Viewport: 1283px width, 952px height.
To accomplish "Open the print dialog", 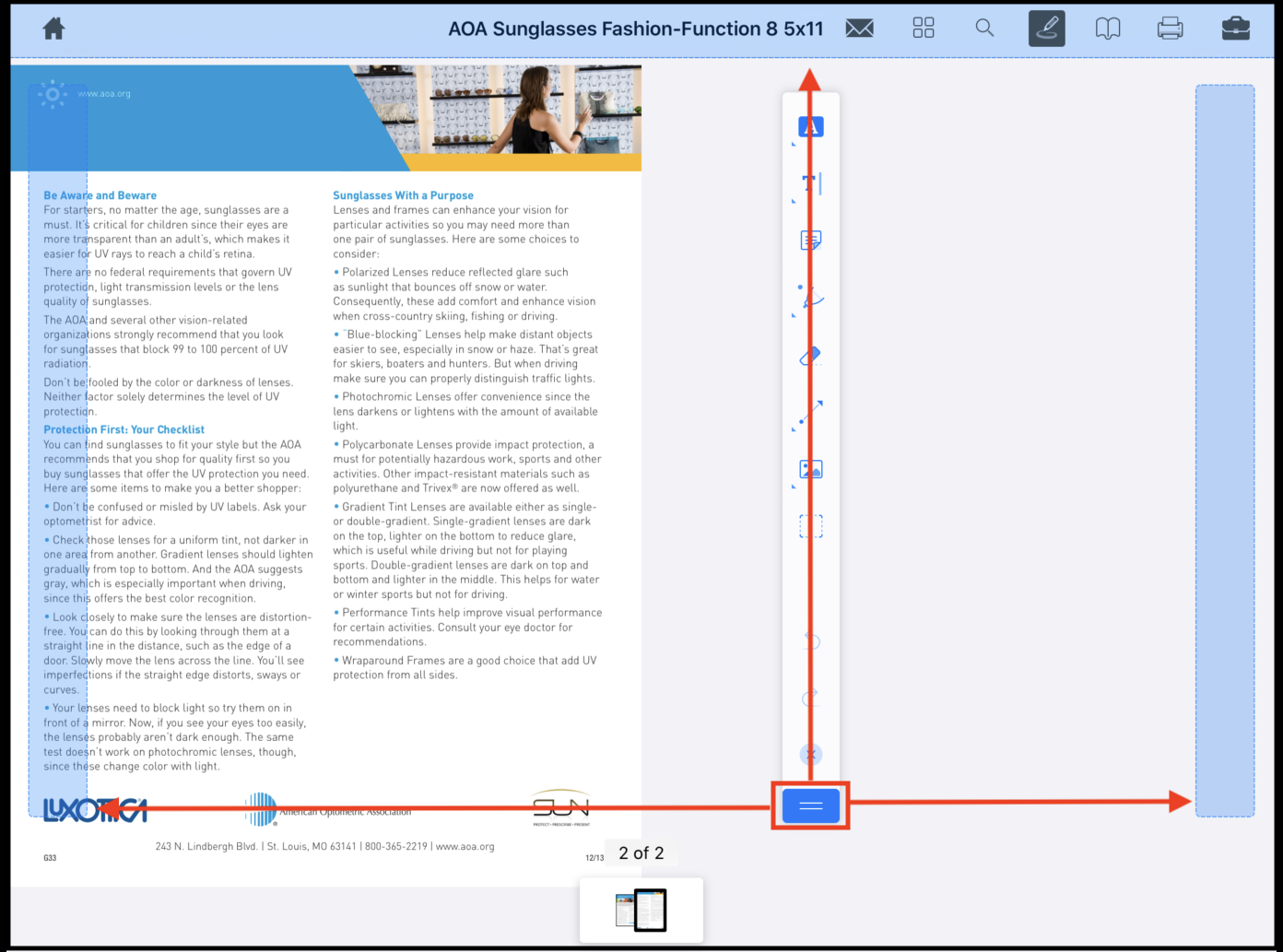I will tap(1170, 28).
